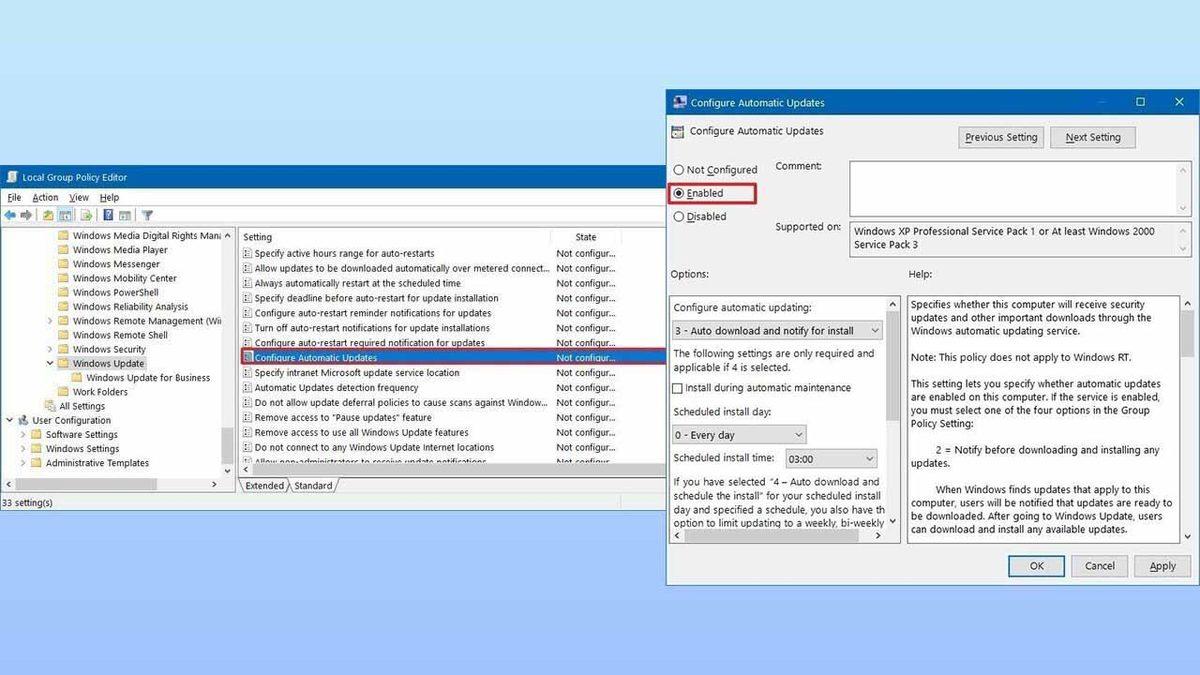Click the Next Setting button

[x=1092, y=137]
